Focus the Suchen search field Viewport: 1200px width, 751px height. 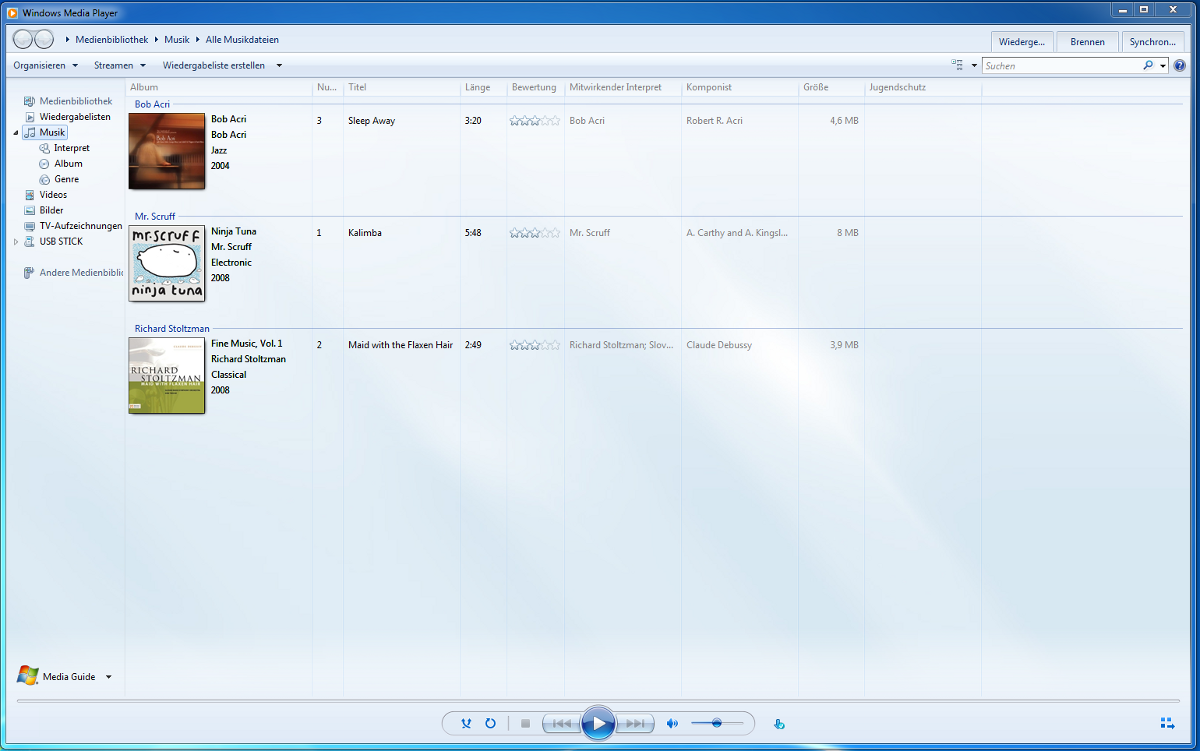click(x=1061, y=65)
